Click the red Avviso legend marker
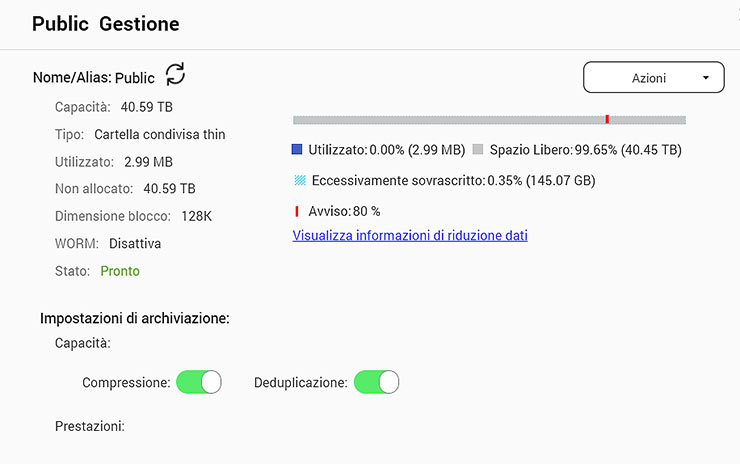 pyautogui.click(x=296, y=212)
